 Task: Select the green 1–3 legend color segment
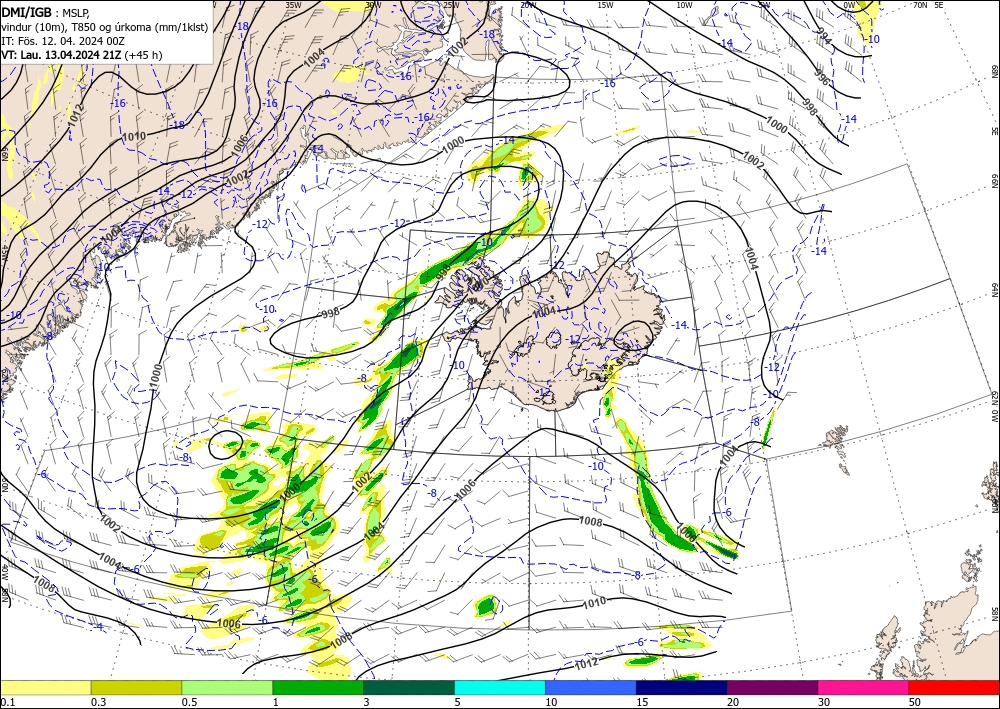pyautogui.click(x=318, y=687)
